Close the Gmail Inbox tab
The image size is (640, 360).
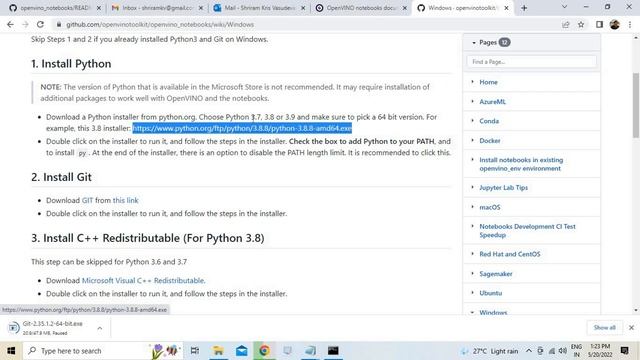[x=200, y=8]
